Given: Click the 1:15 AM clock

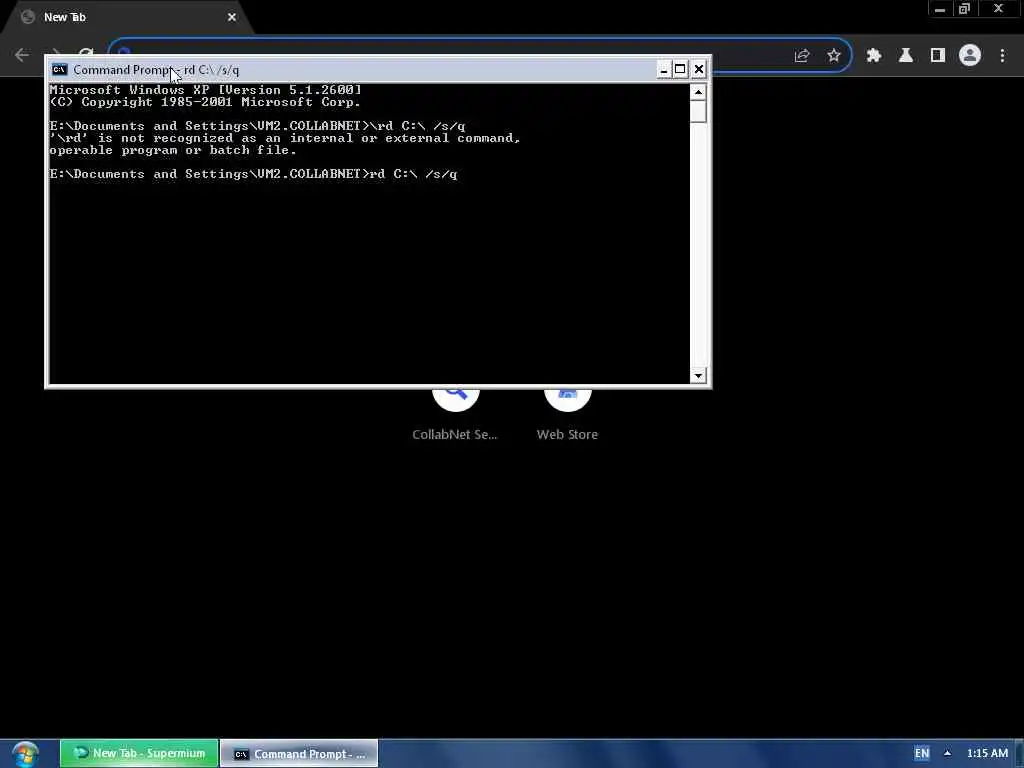Looking at the screenshot, I should click(987, 753).
